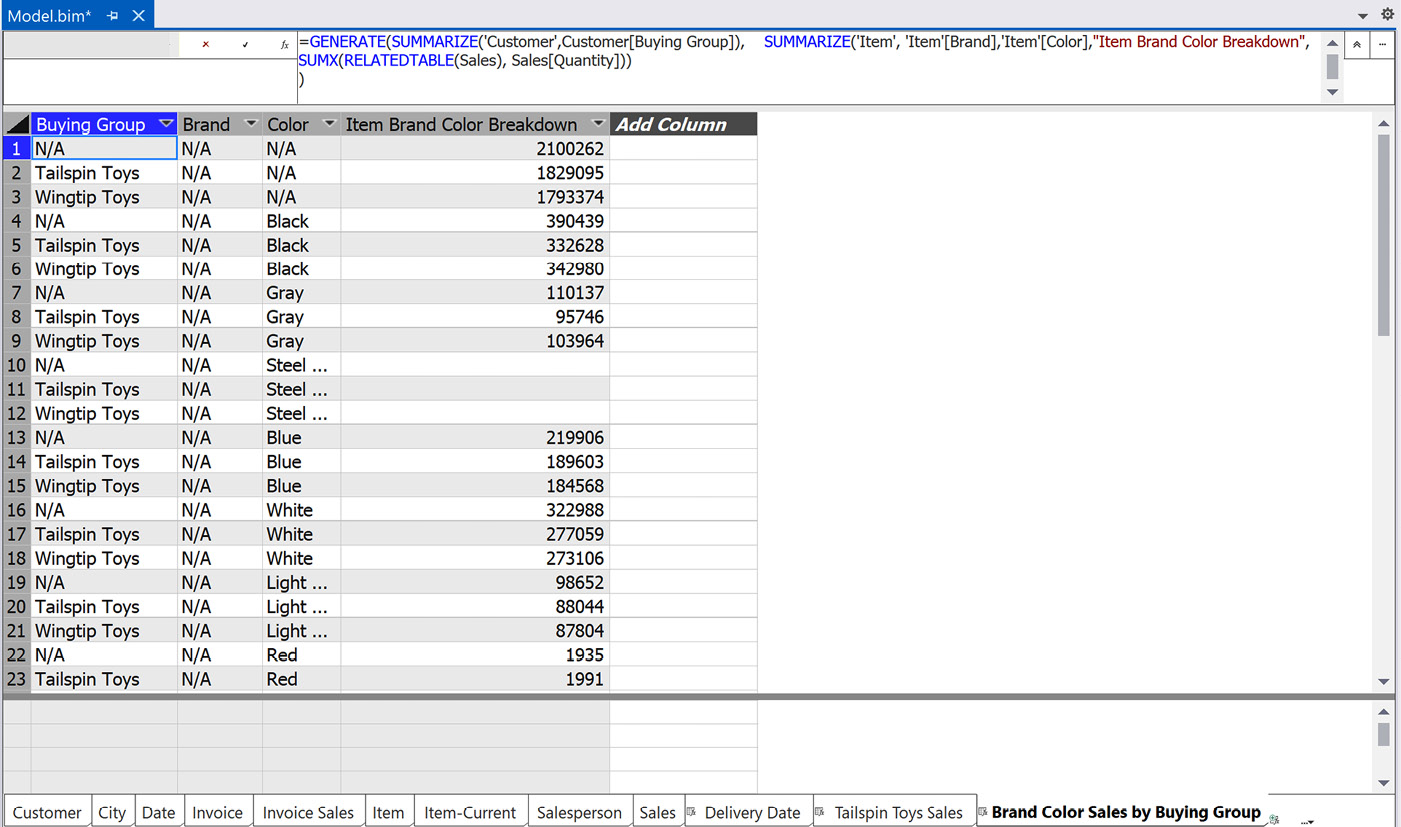Select Red color cell in row 23

301,679
